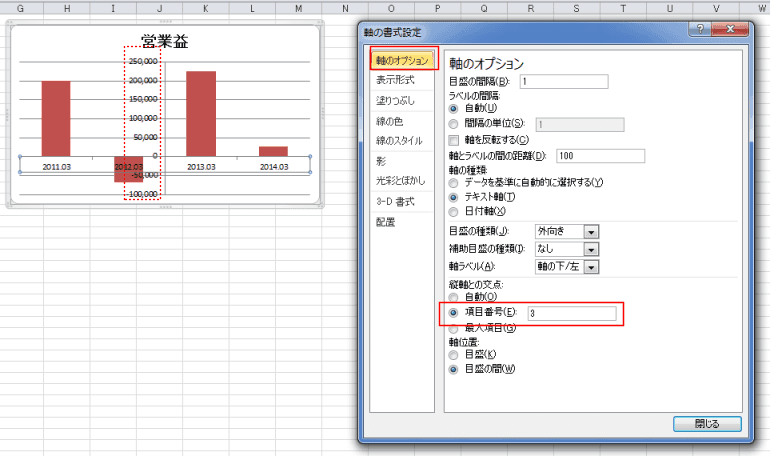The image size is (770, 456).
Task: Select the 影 category
Action: (381, 161)
